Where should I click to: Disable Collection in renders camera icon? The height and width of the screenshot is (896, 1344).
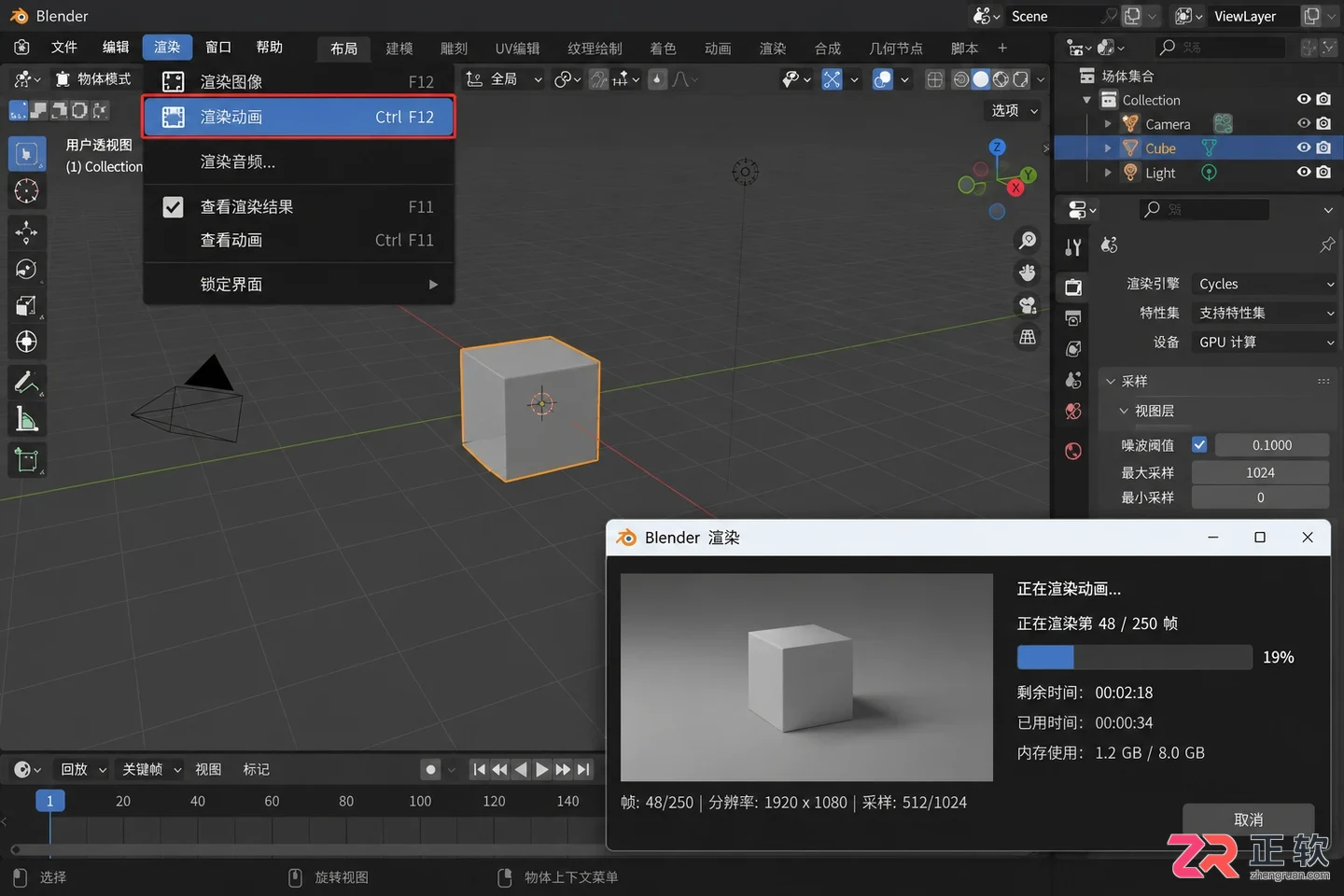click(x=1323, y=99)
